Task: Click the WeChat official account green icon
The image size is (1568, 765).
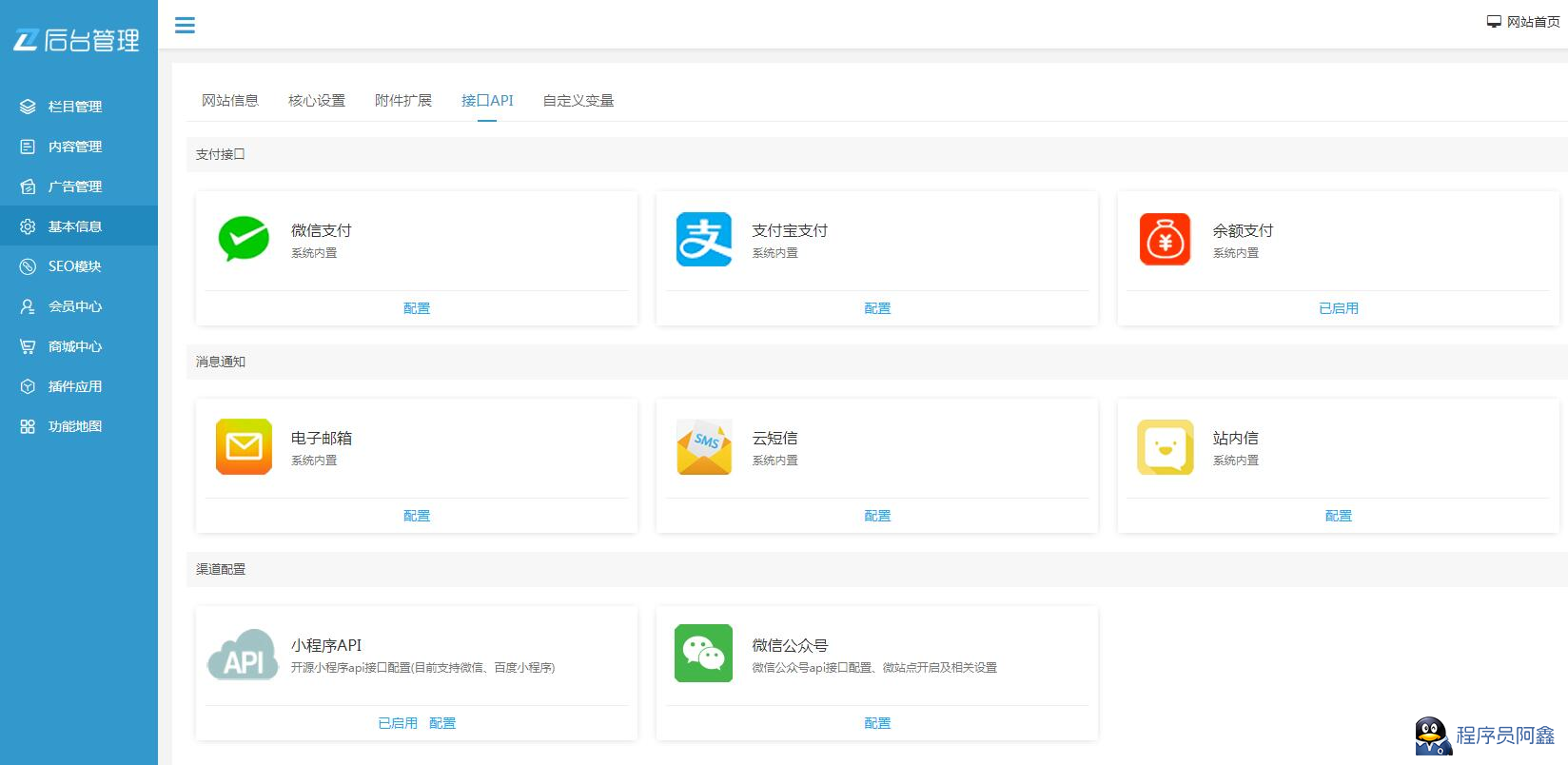Action: [x=704, y=654]
